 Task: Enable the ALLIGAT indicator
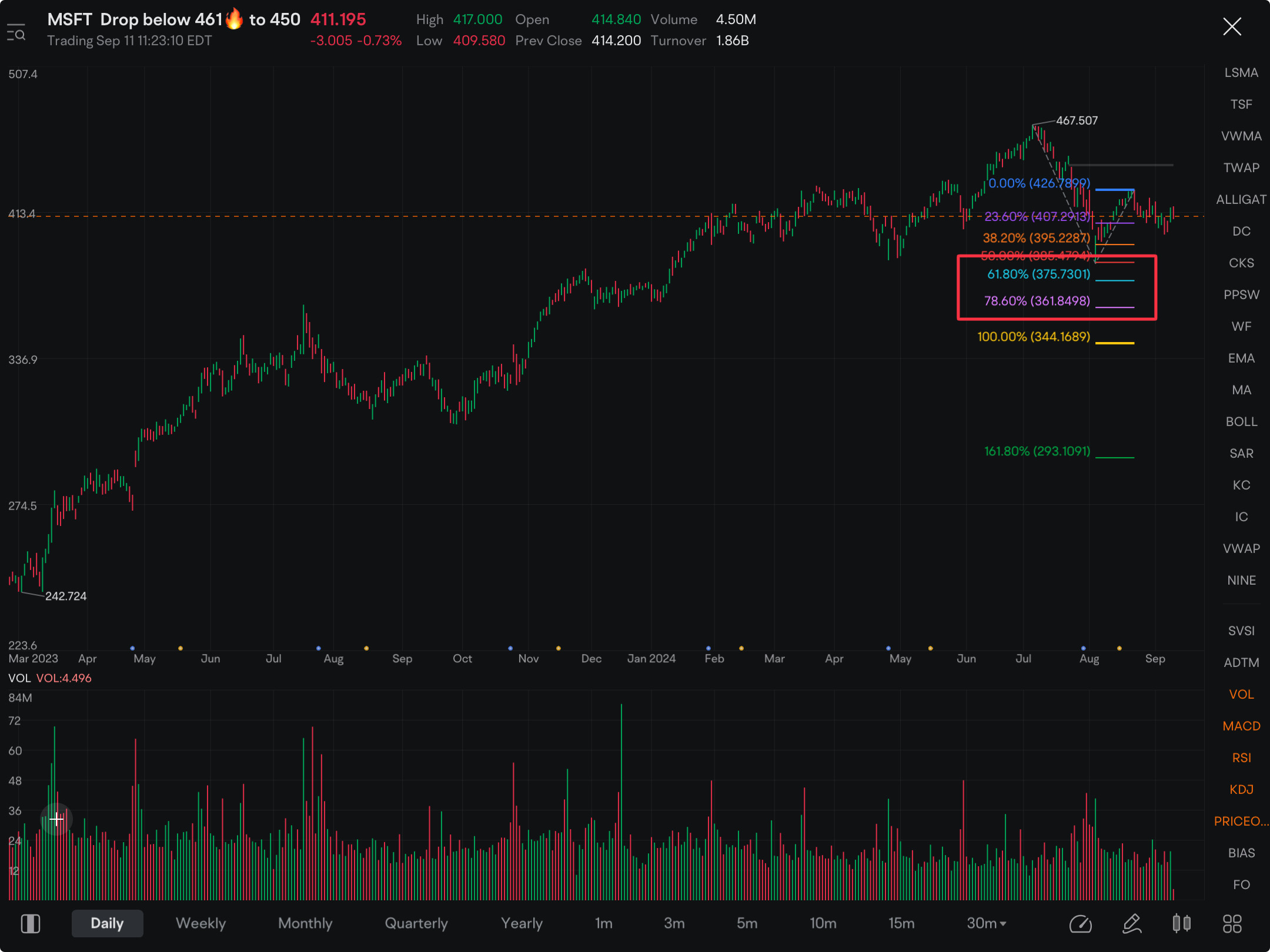coord(1241,199)
